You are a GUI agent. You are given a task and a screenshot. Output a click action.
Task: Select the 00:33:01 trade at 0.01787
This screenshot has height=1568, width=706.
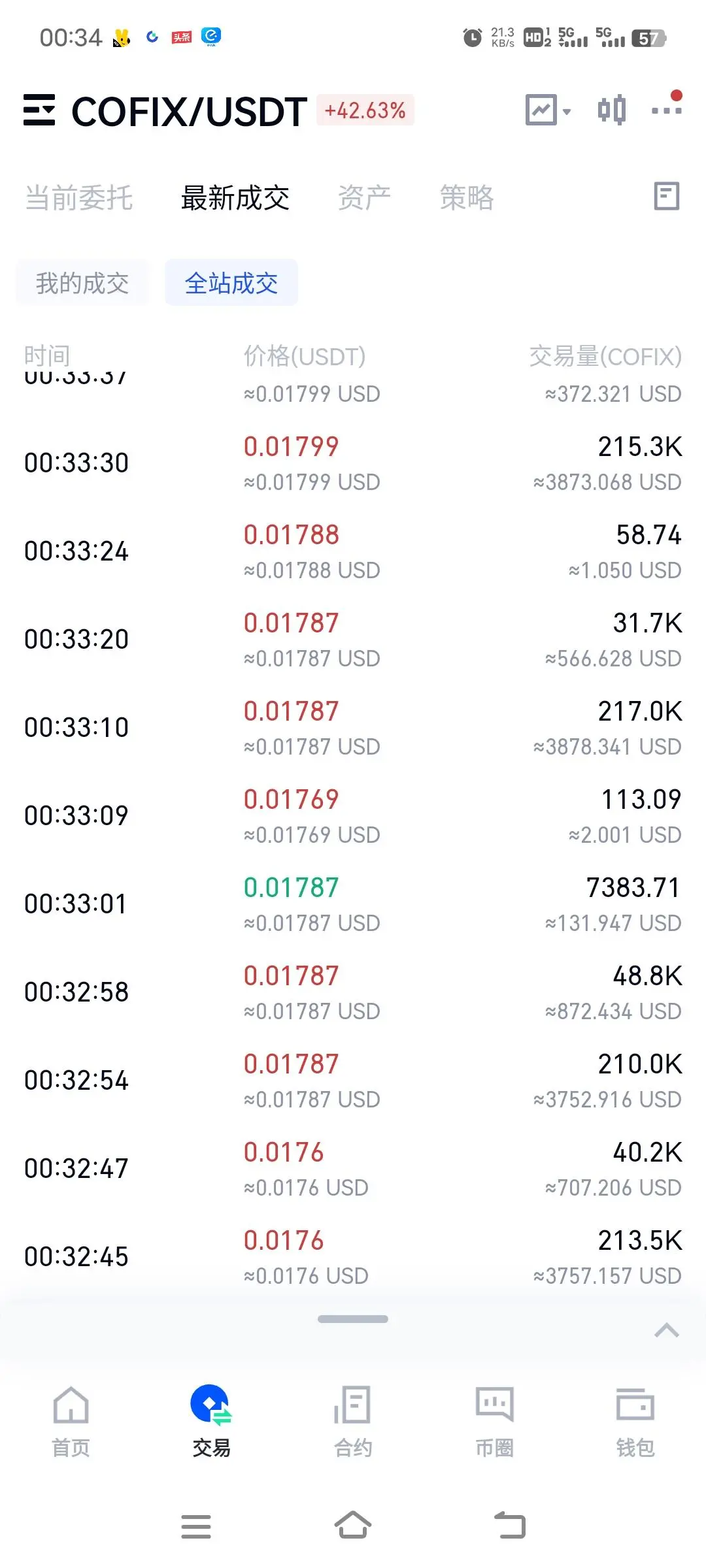pos(353,904)
